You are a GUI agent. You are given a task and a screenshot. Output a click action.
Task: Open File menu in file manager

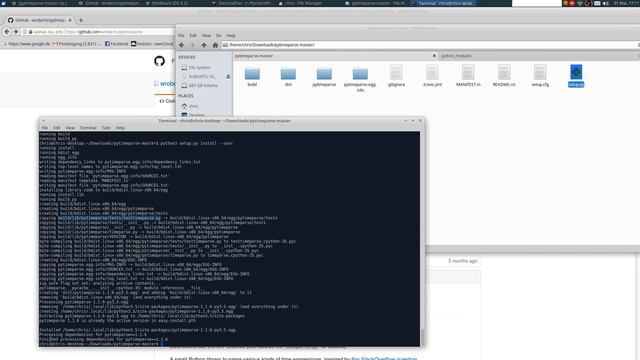click(181, 36)
